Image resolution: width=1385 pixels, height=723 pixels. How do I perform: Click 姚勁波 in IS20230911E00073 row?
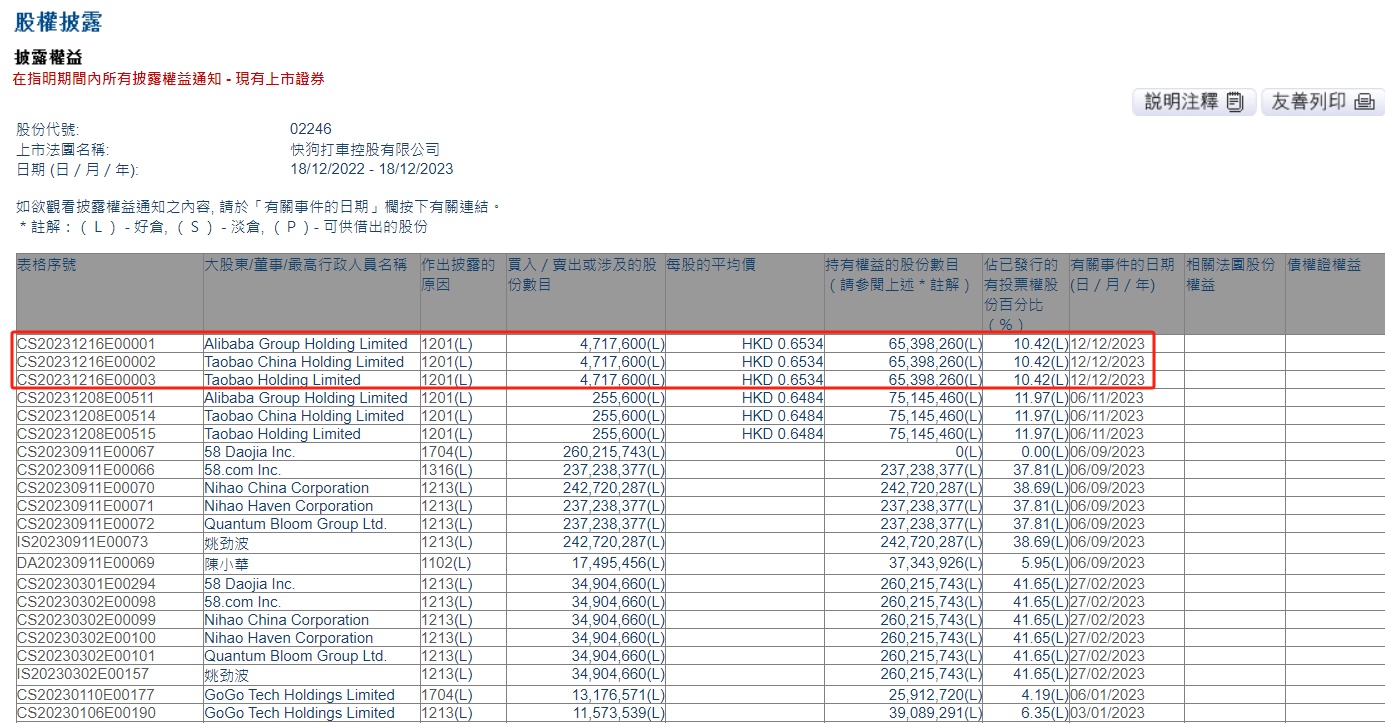click(226, 543)
